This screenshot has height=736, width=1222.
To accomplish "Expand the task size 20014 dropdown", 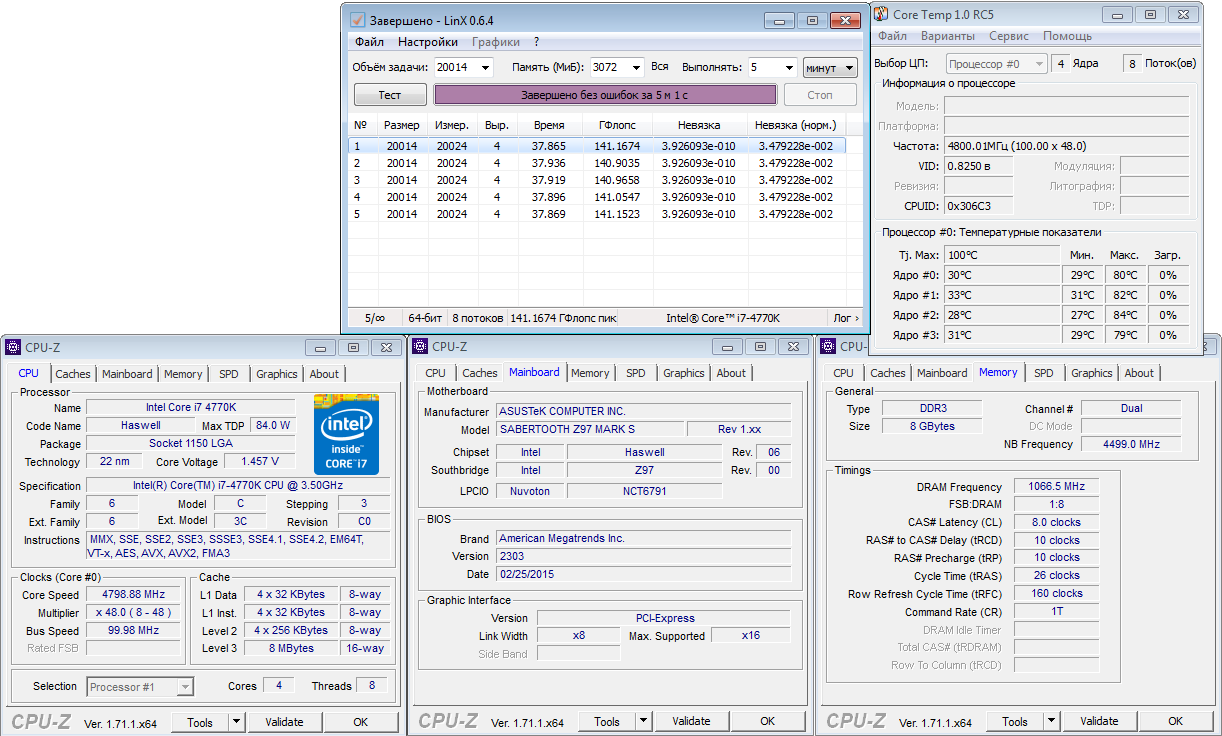I will 486,68.
